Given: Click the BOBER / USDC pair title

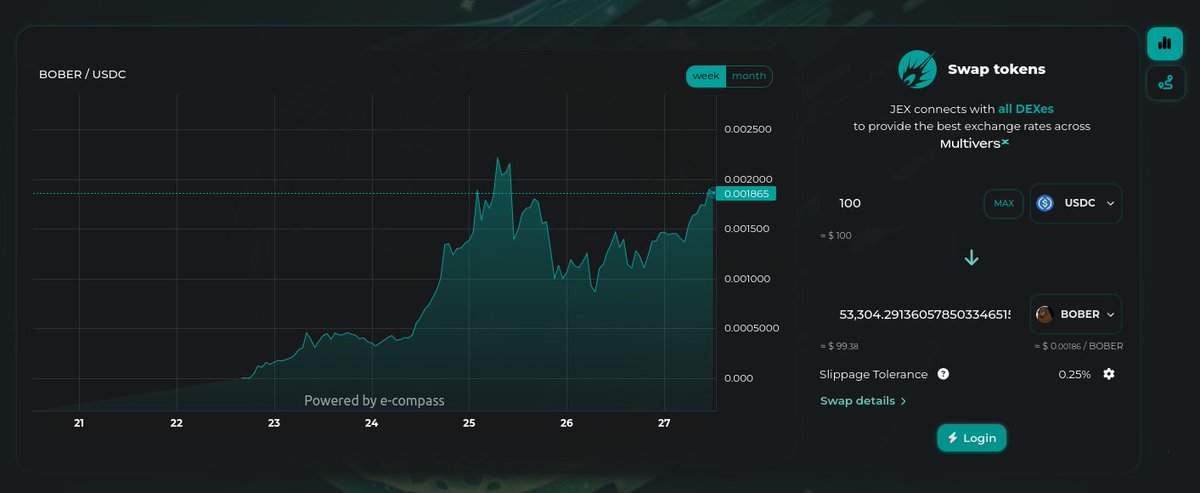Looking at the screenshot, I should pyautogui.click(x=82, y=75).
